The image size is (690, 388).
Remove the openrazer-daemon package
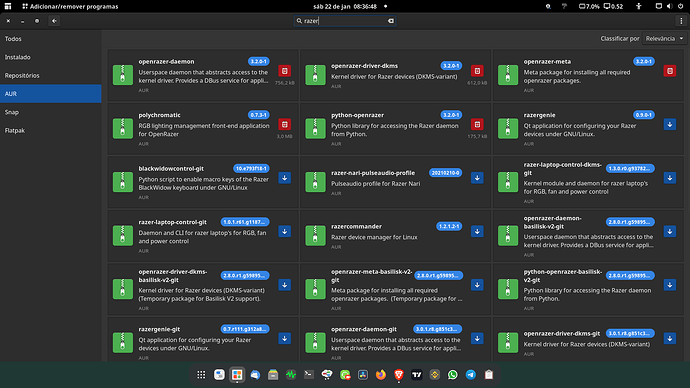click(285, 71)
